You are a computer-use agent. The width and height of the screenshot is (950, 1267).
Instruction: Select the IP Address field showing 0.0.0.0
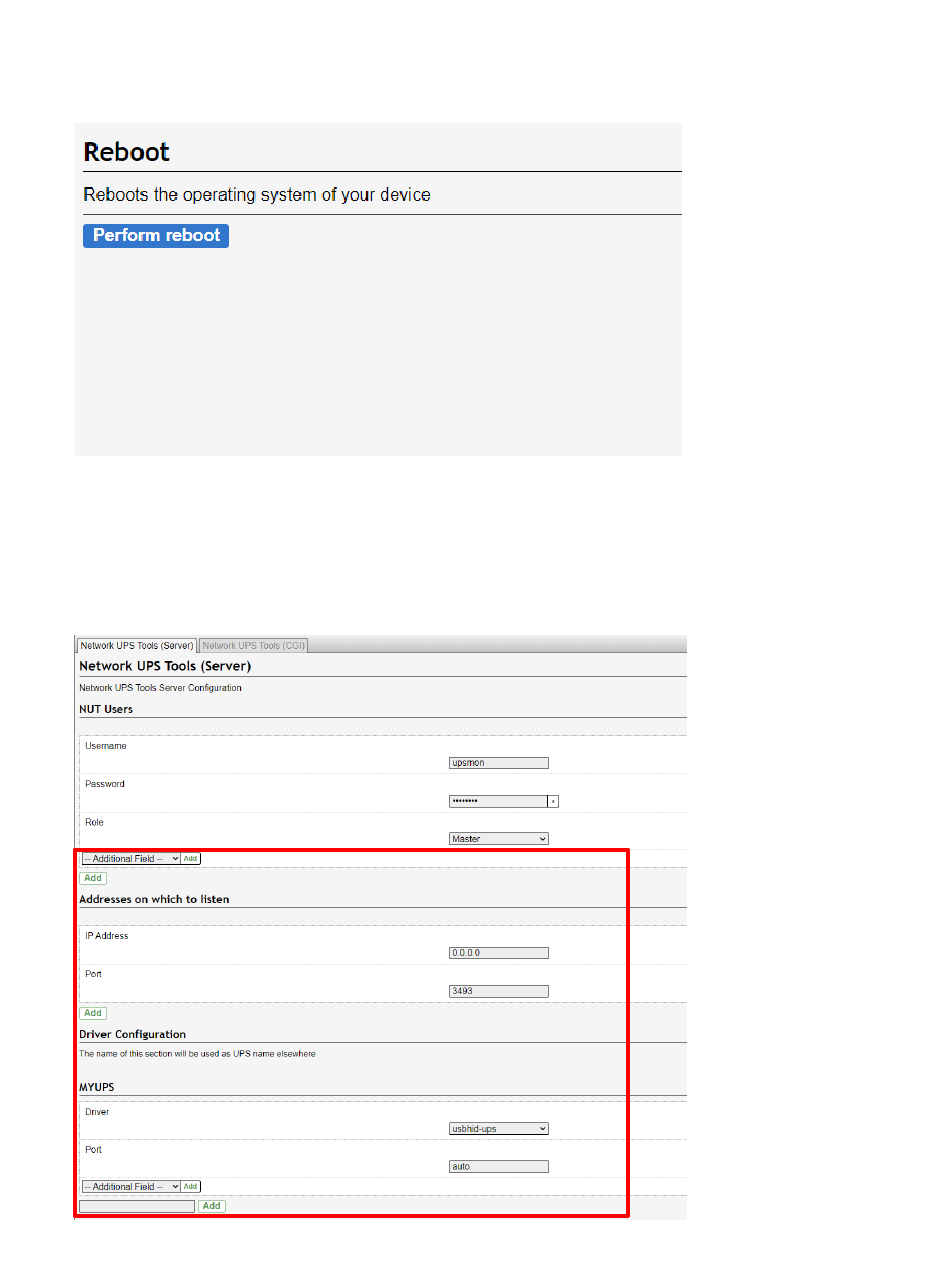(499, 953)
